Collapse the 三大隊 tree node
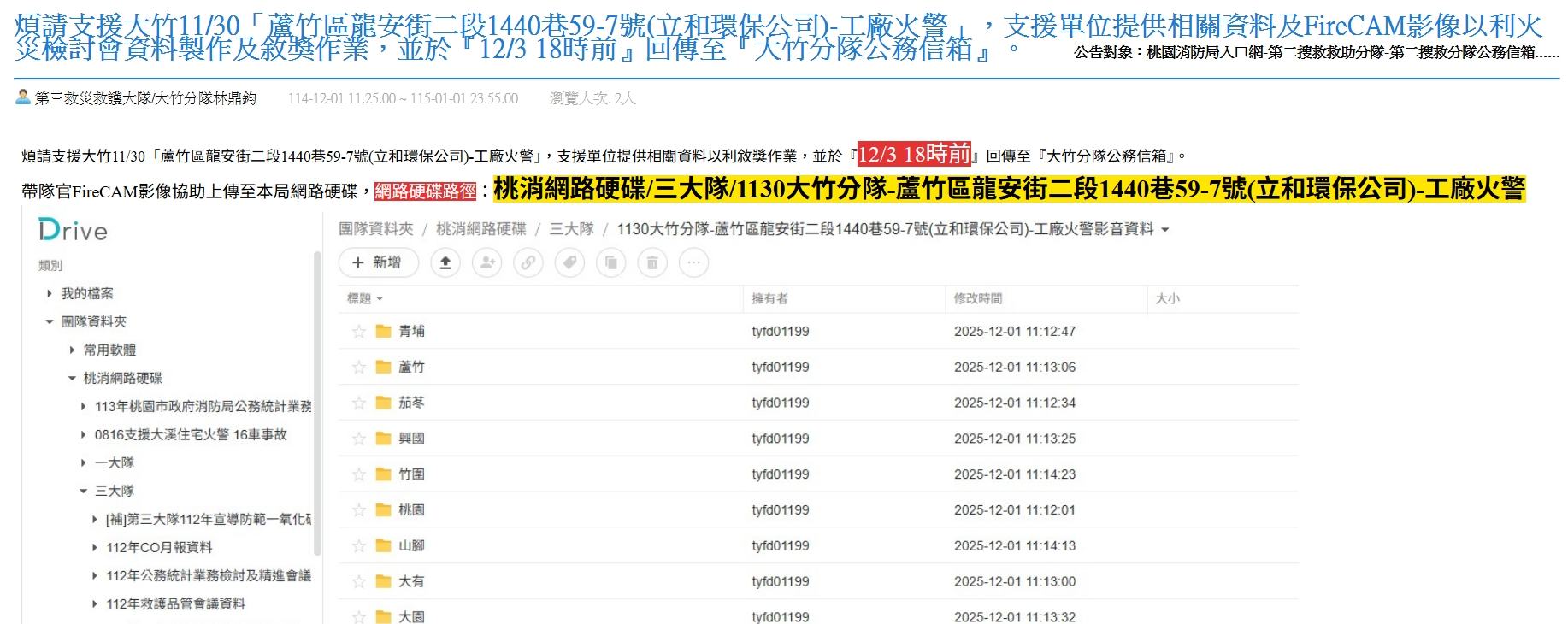1568x624 pixels. pyautogui.click(x=83, y=491)
